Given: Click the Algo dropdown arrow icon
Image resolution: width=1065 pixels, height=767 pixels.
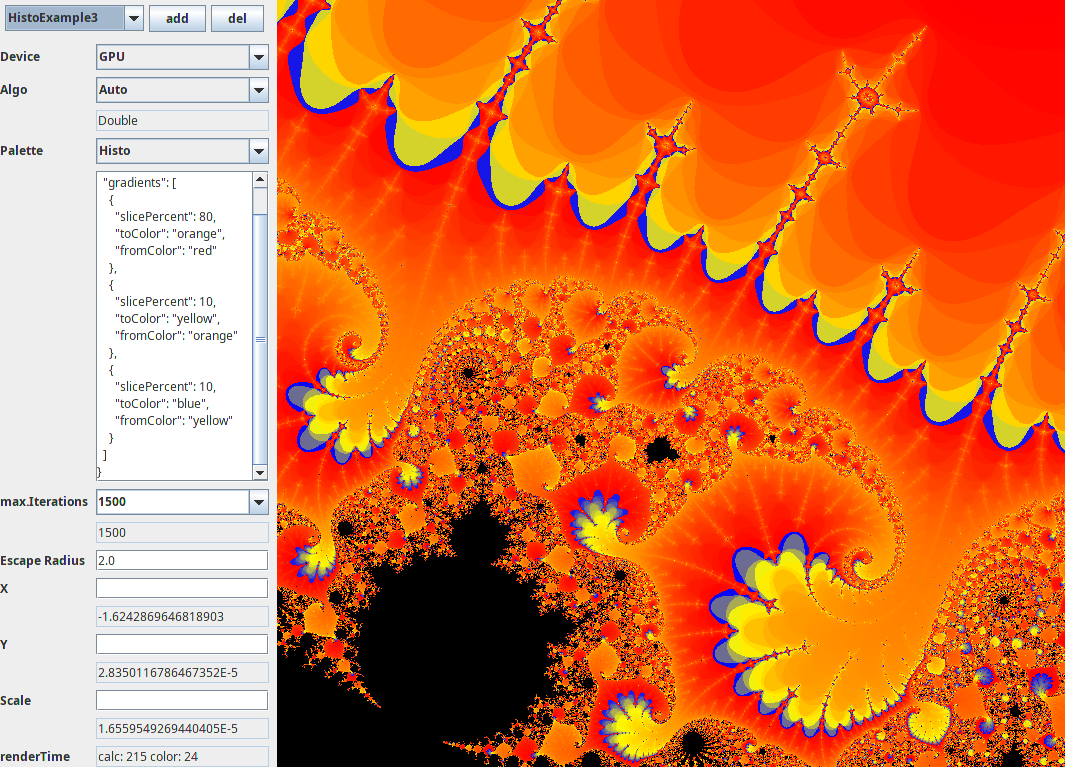Looking at the screenshot, I should (x=259, y=90).
